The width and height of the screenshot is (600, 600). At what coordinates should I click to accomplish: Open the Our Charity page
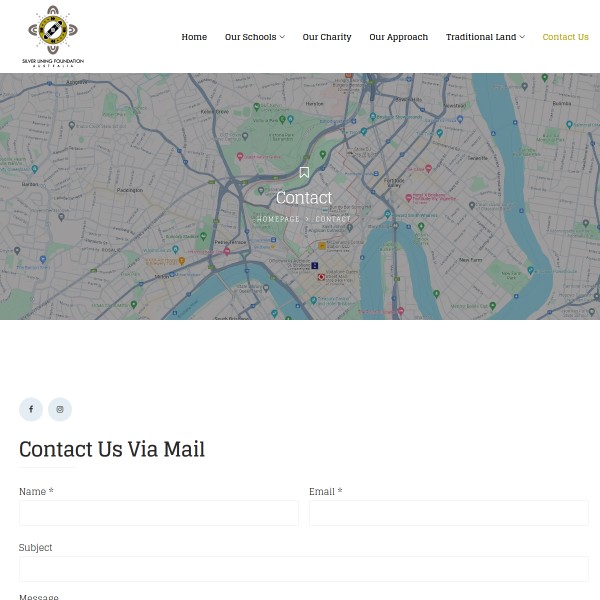coord(327,37)
